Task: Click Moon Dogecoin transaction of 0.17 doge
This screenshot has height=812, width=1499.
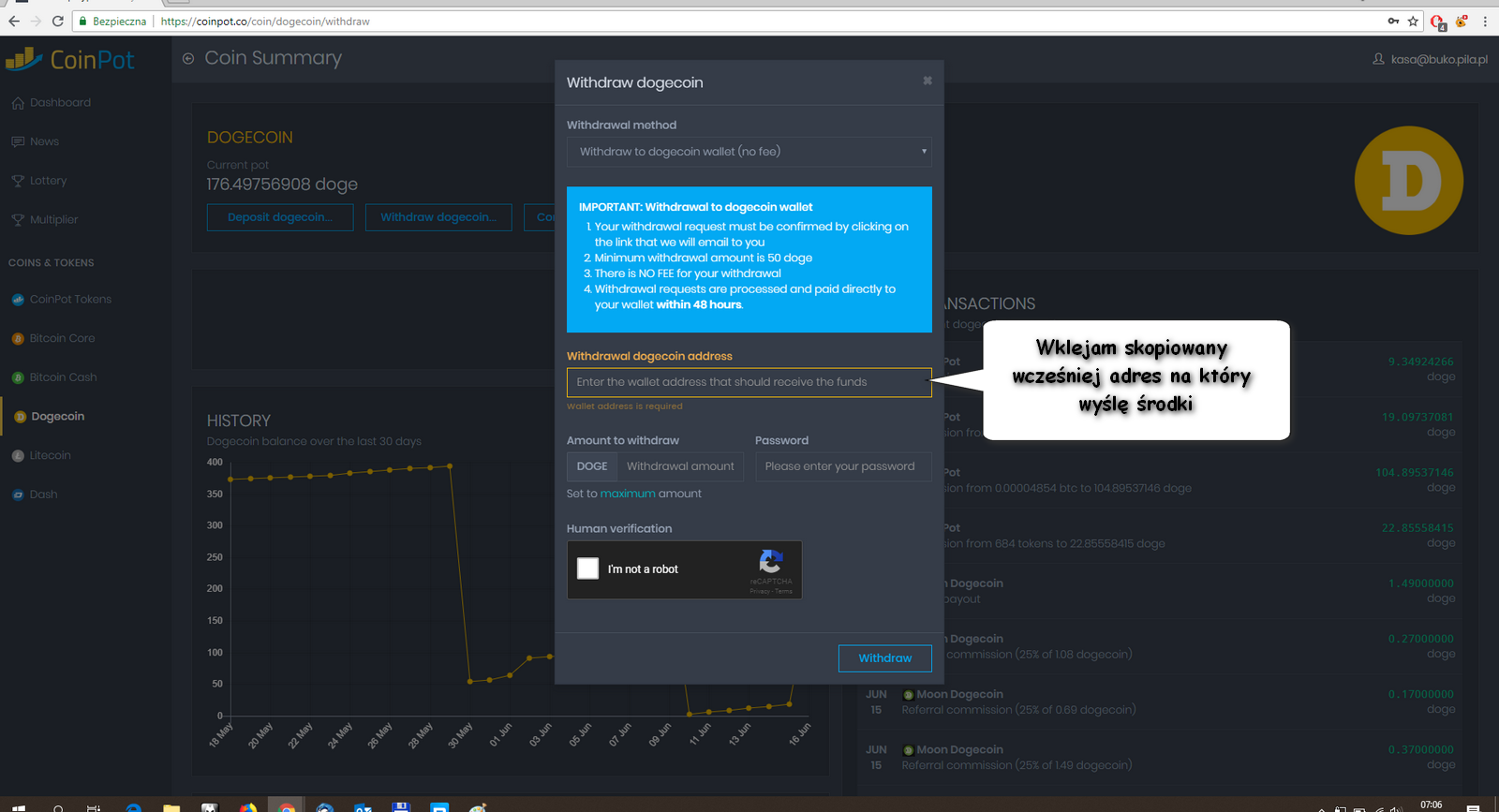Action: 1160,702
